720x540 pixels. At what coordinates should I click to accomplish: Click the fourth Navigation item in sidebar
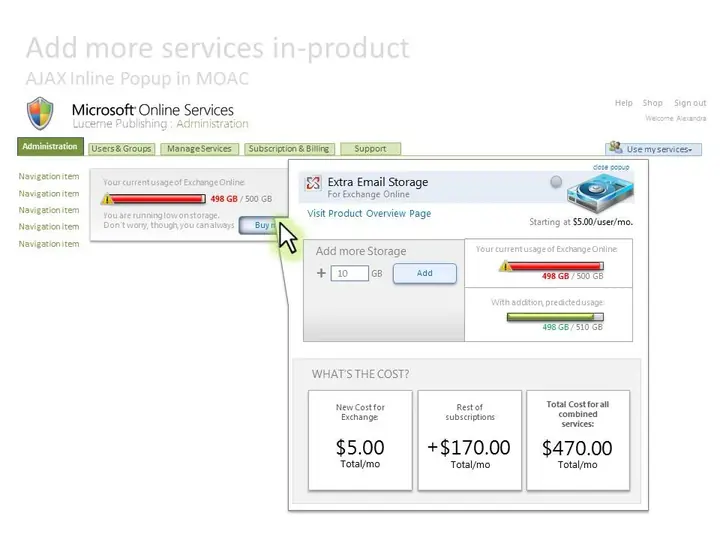click(x=49, y=226)
